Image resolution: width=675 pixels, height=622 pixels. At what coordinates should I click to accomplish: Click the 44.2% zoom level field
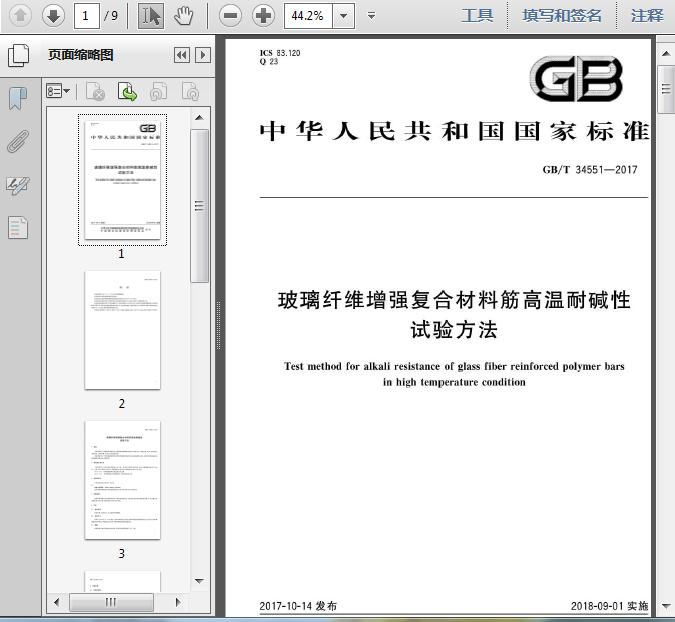point(308,16)
